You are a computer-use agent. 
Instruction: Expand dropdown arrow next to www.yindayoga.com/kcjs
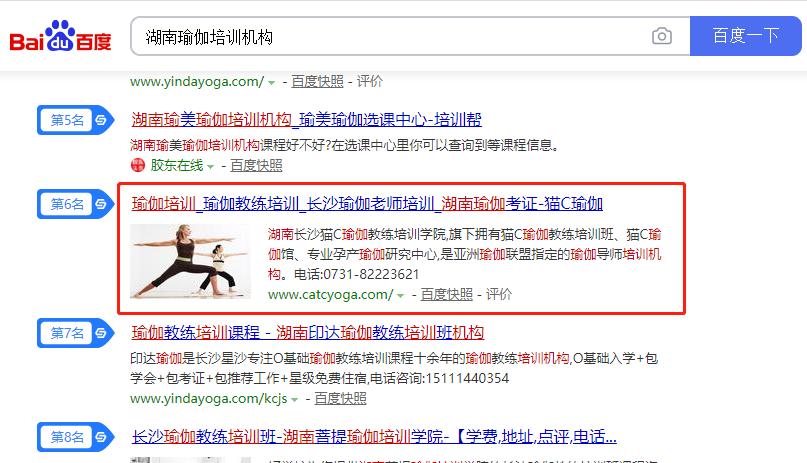(x=294, y=400)
